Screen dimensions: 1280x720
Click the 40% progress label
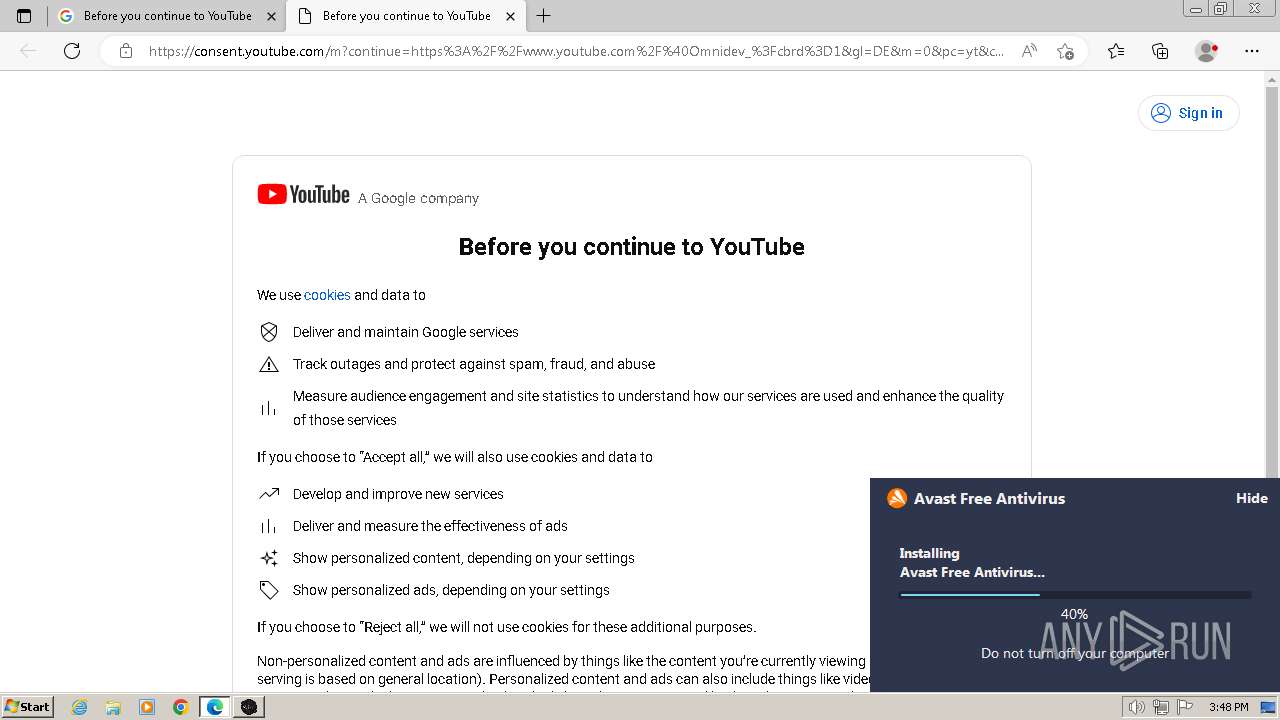[x=1074, y=614]
